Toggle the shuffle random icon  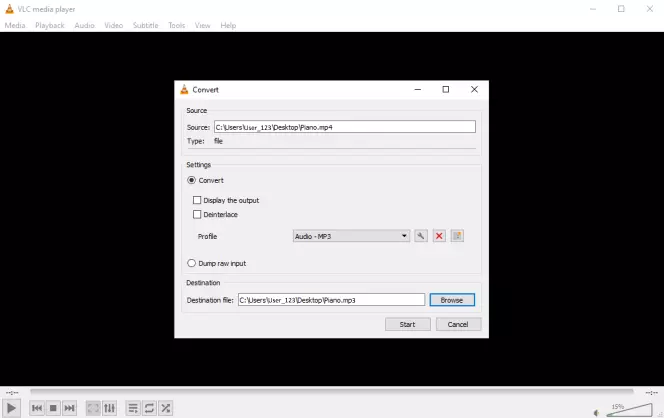(x=166, y=408)
